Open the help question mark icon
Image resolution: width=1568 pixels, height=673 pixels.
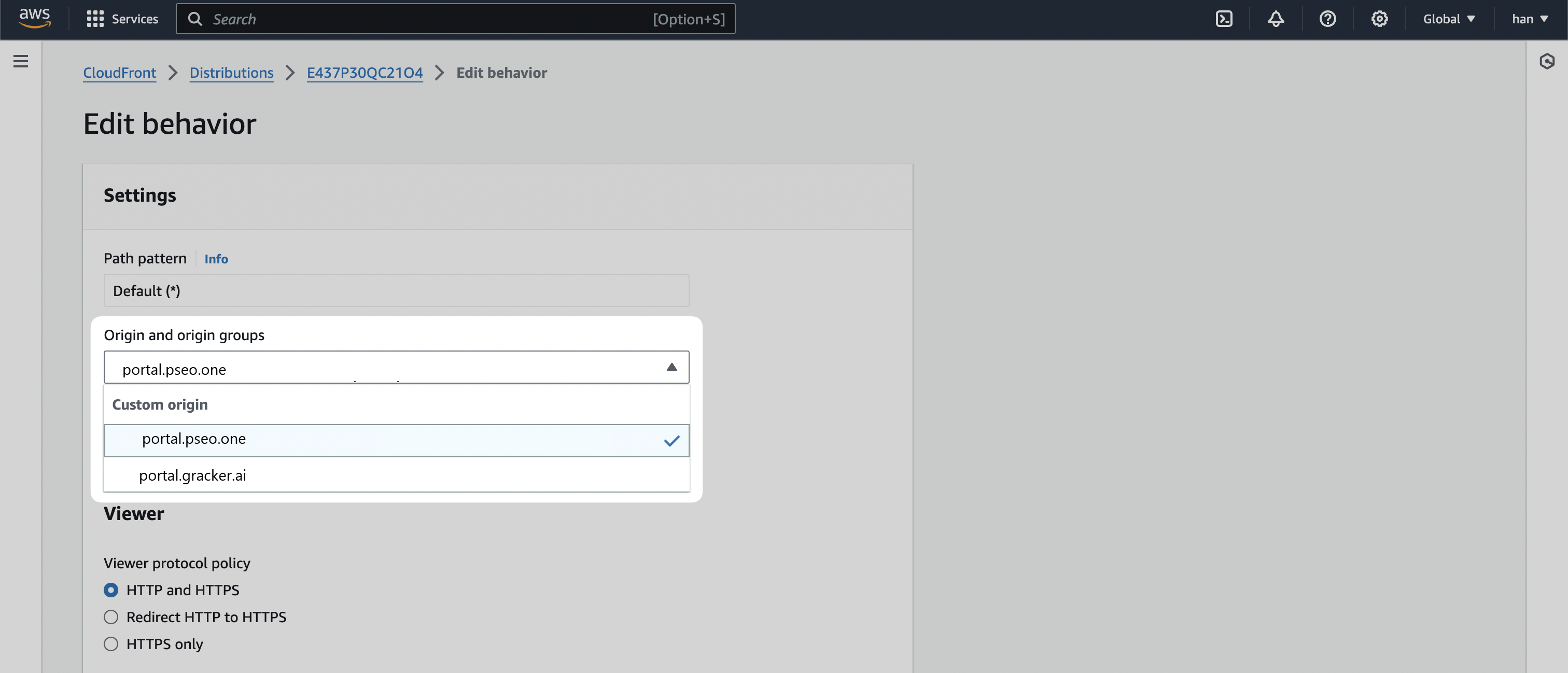[1327, 19]
